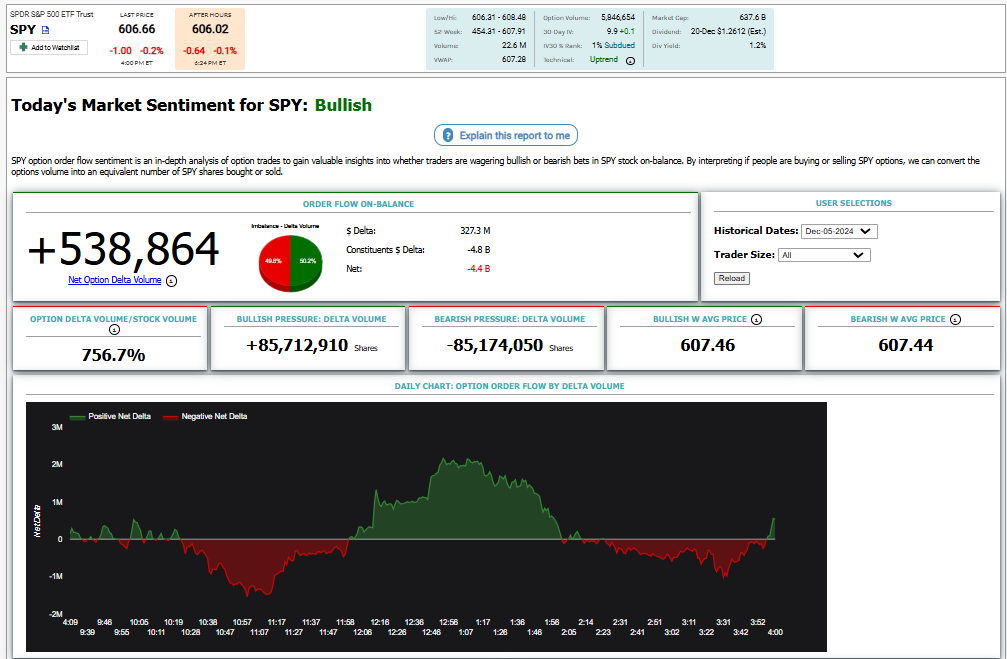
Task: Open the Net Option Delta Volume link
Action: click(114, 280)
